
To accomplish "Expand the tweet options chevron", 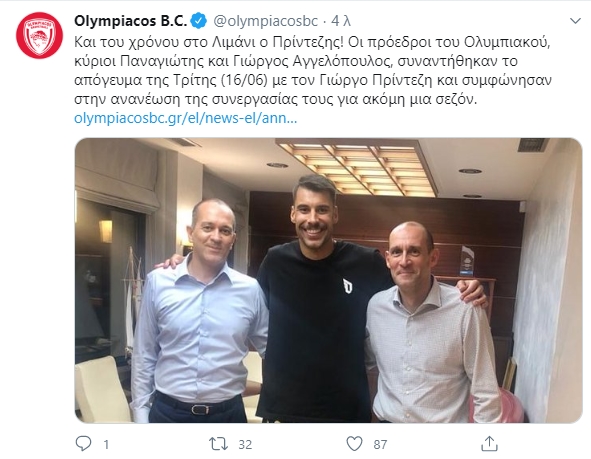I will [575, 21].
